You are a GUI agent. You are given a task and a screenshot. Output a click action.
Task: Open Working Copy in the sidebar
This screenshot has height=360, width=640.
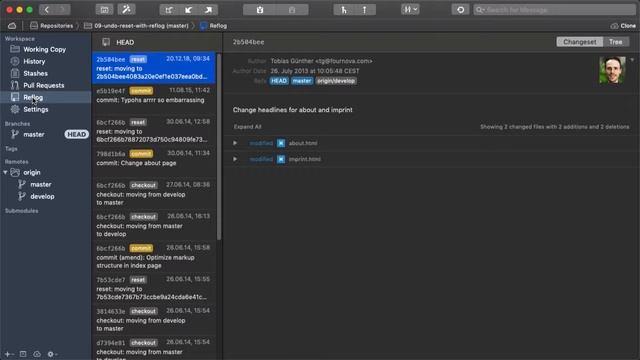(45, 49)
